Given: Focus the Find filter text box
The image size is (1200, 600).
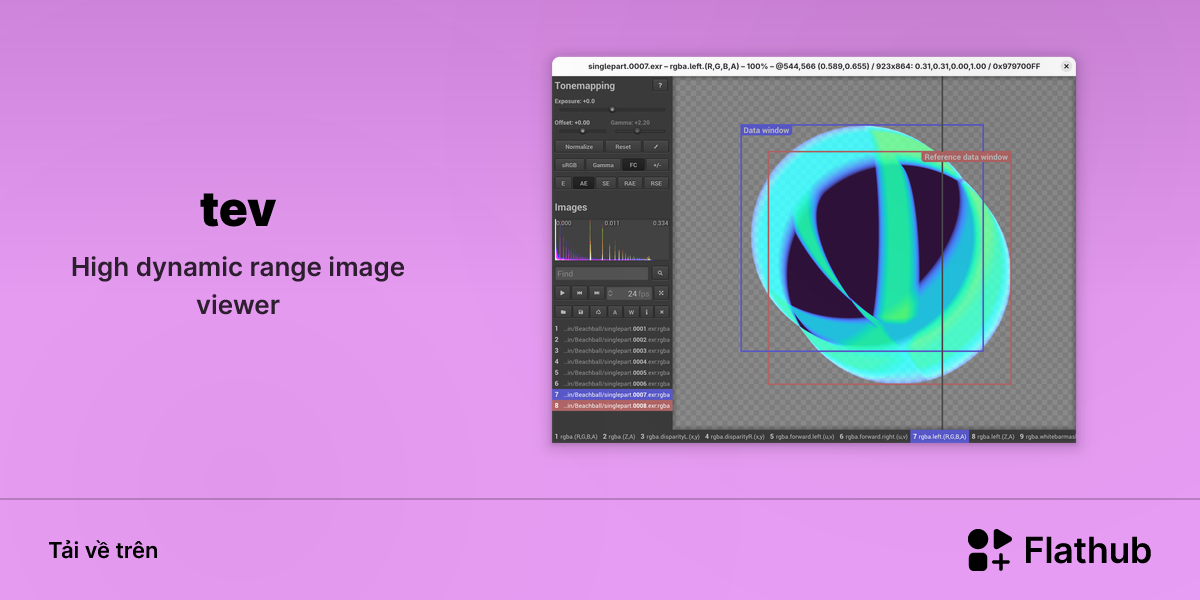Looking at the screenshot, I should pos(602,273).
